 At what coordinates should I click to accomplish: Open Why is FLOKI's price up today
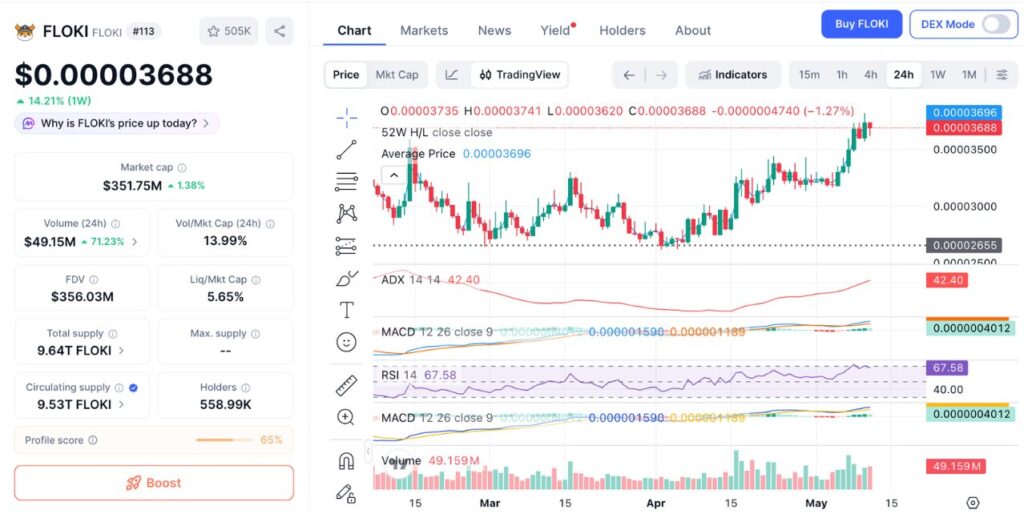(x=117, y=123)
